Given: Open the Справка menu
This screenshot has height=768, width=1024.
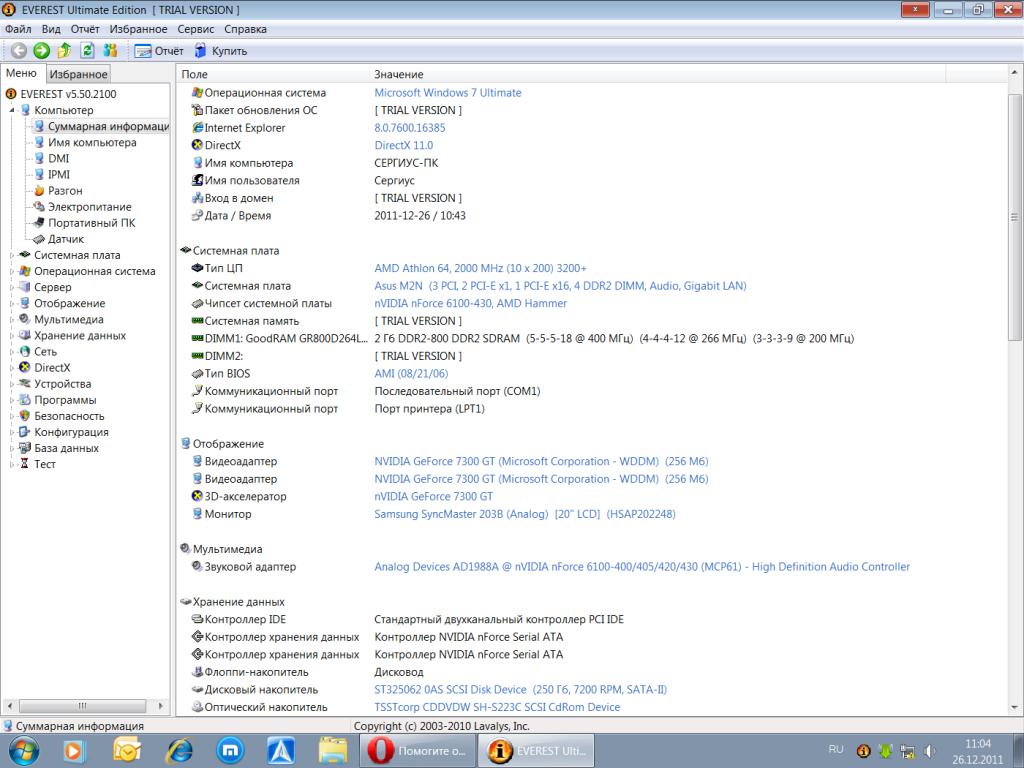Looking at the screenshot, I should click(x=246, y=29).
